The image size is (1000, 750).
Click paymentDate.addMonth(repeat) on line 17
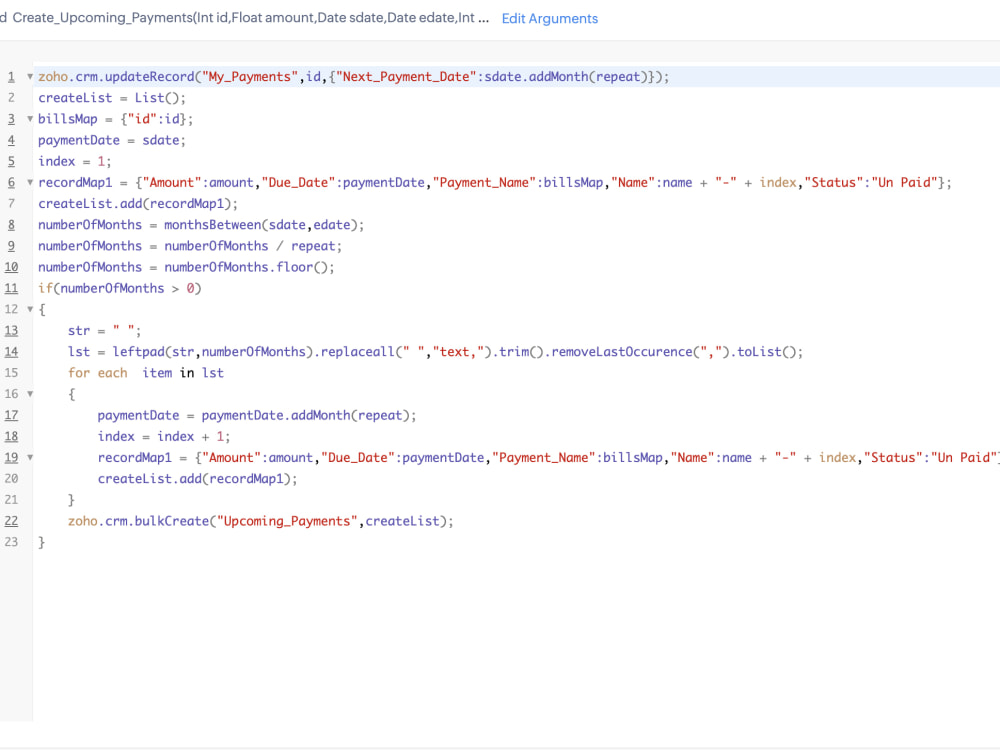pyautogui.click(x=305, y=415)
